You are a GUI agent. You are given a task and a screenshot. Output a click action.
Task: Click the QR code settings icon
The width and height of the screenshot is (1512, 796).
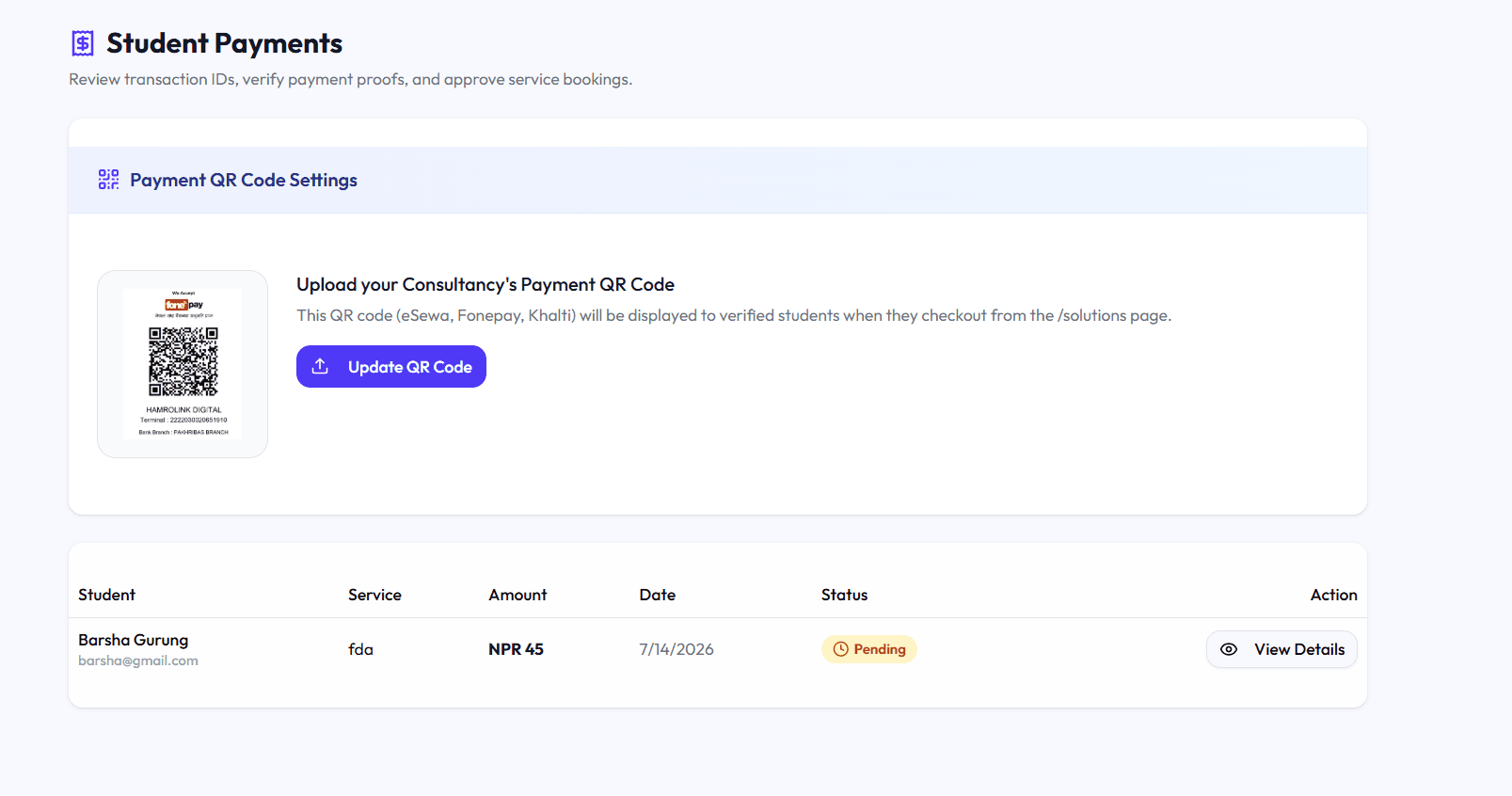coord(109,180)
